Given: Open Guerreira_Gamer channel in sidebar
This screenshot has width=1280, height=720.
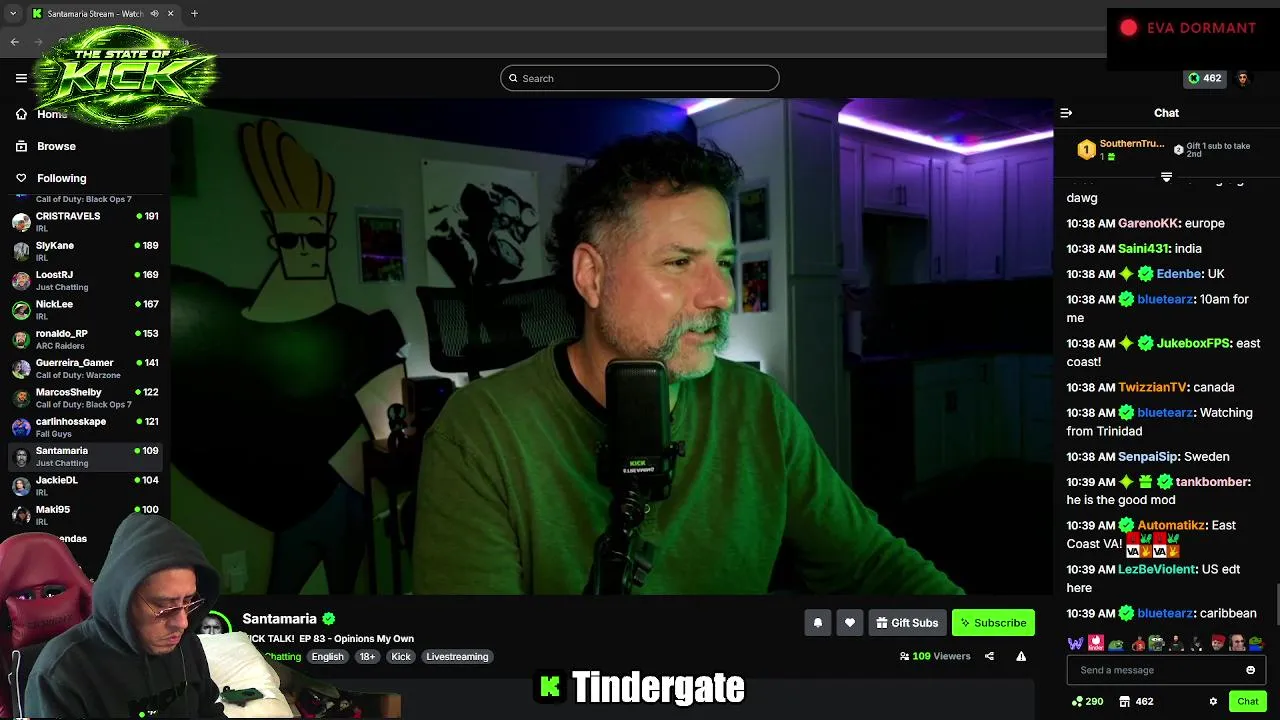Looking at the screenshot, I should point(85,368).
